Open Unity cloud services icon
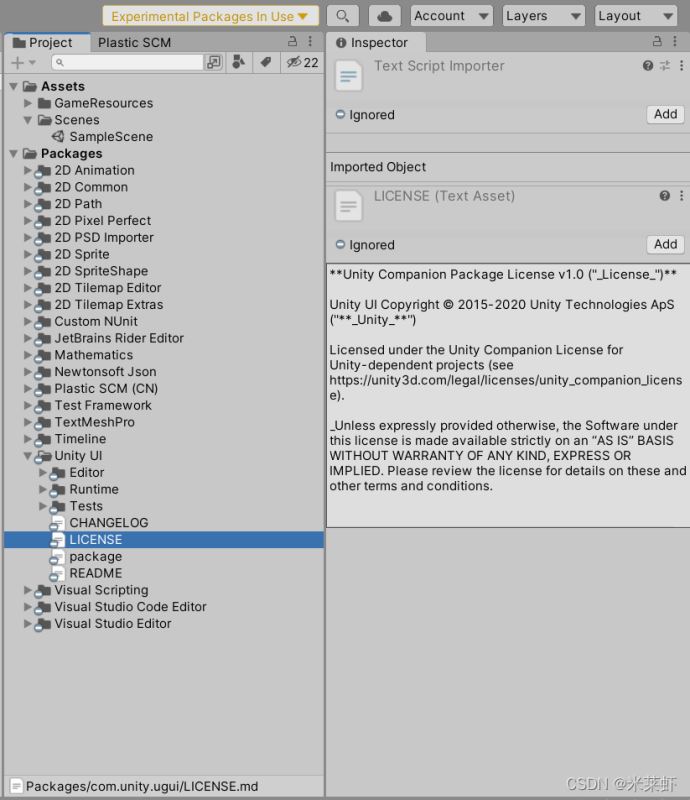This screenshot has width=690, height=800. pyautogui.click(x=384, y=16)
